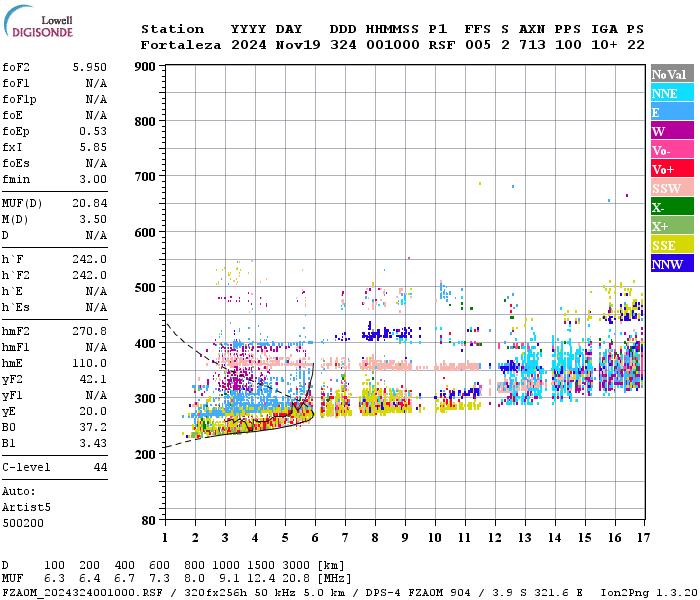Click the MUF(D) value 20.84
Screen dimensions: 700x600
(x=90, y=204)
